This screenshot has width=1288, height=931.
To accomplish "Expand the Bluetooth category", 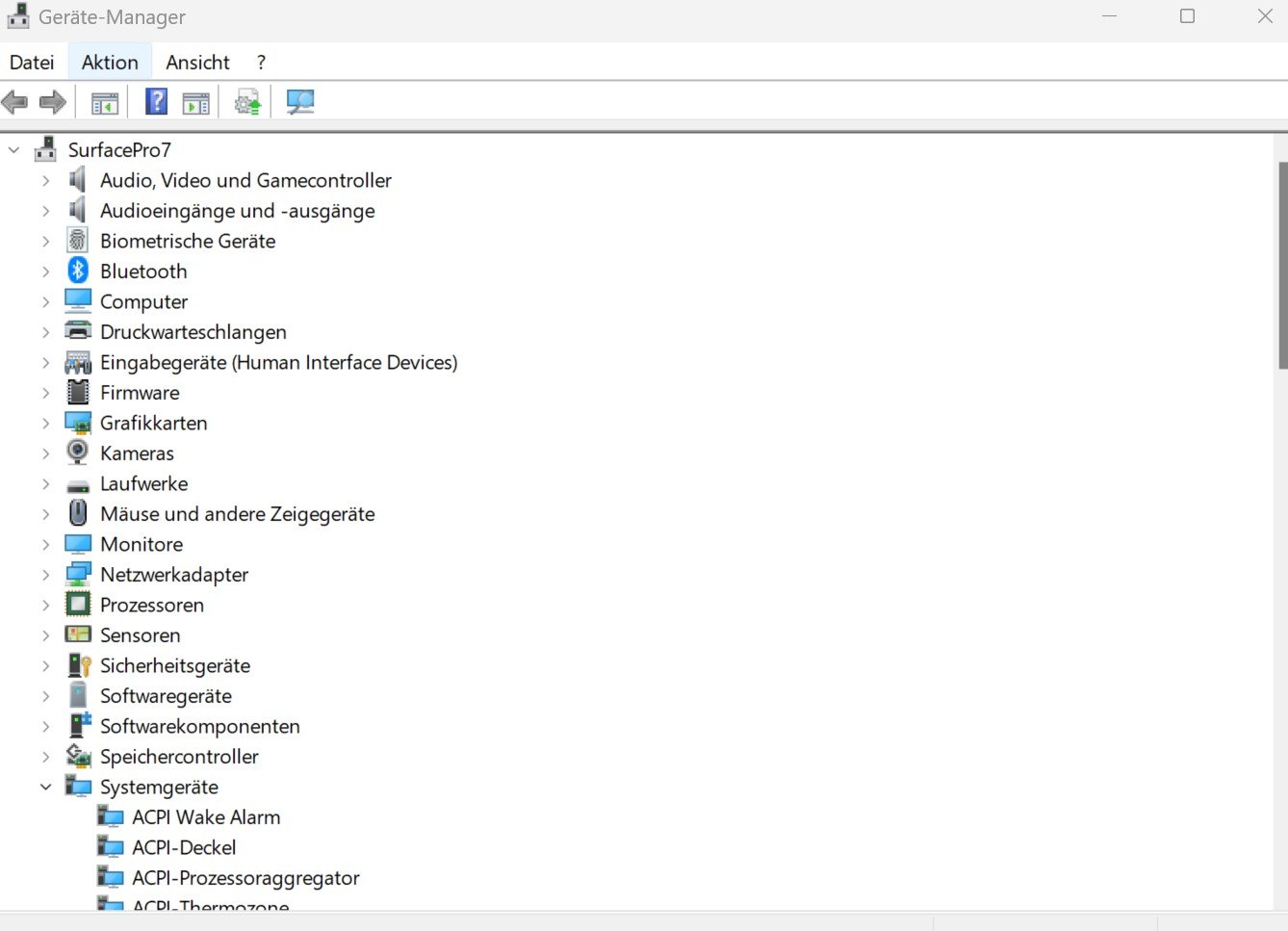I will [x=45, y=272].
